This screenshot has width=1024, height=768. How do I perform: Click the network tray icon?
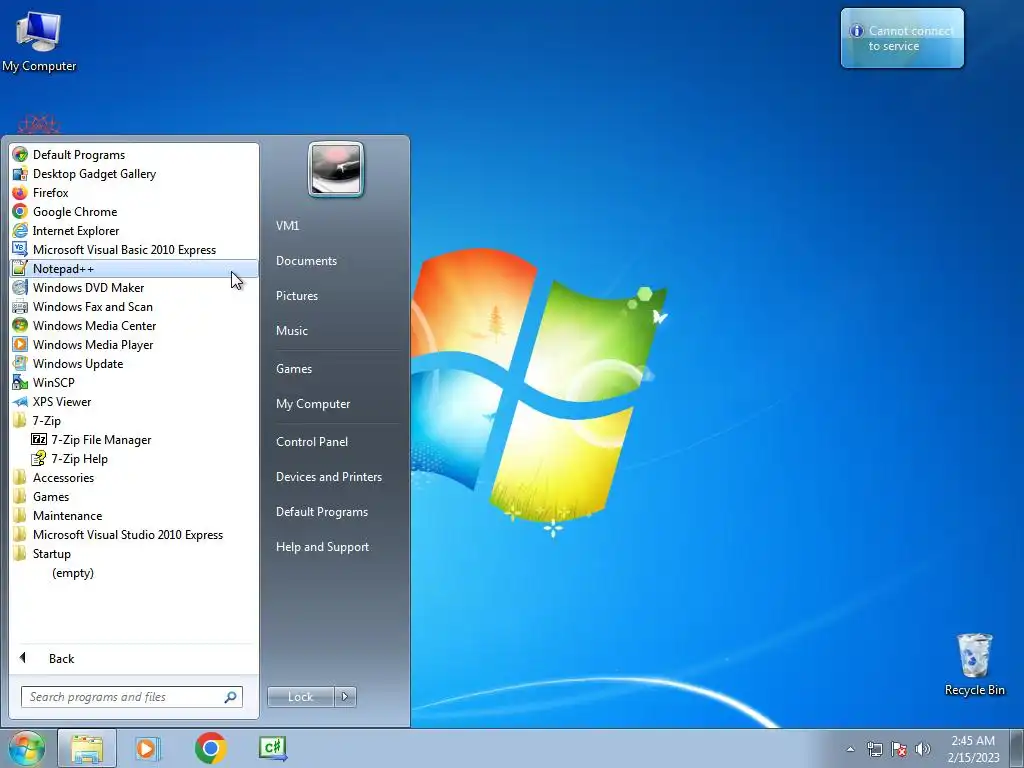pyautogui.click(x=874, y=749)
